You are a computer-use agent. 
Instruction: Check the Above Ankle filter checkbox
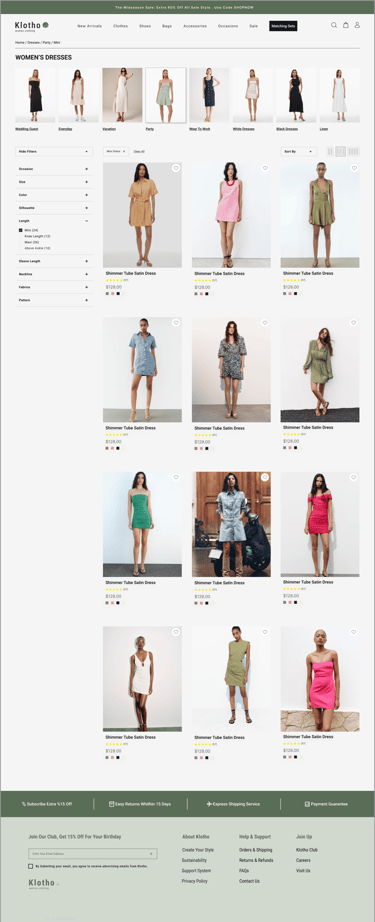tap(21, 248)
